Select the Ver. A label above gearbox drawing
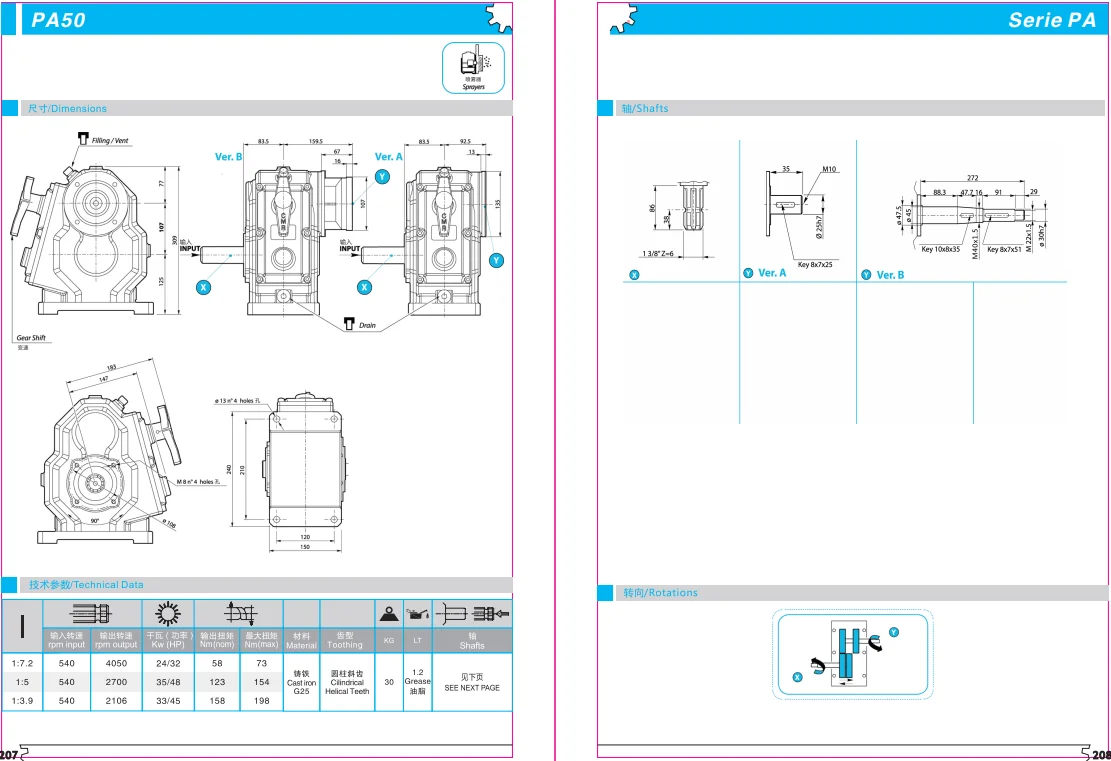Viewport: 1111px width, 761px height. pos(388,157)
